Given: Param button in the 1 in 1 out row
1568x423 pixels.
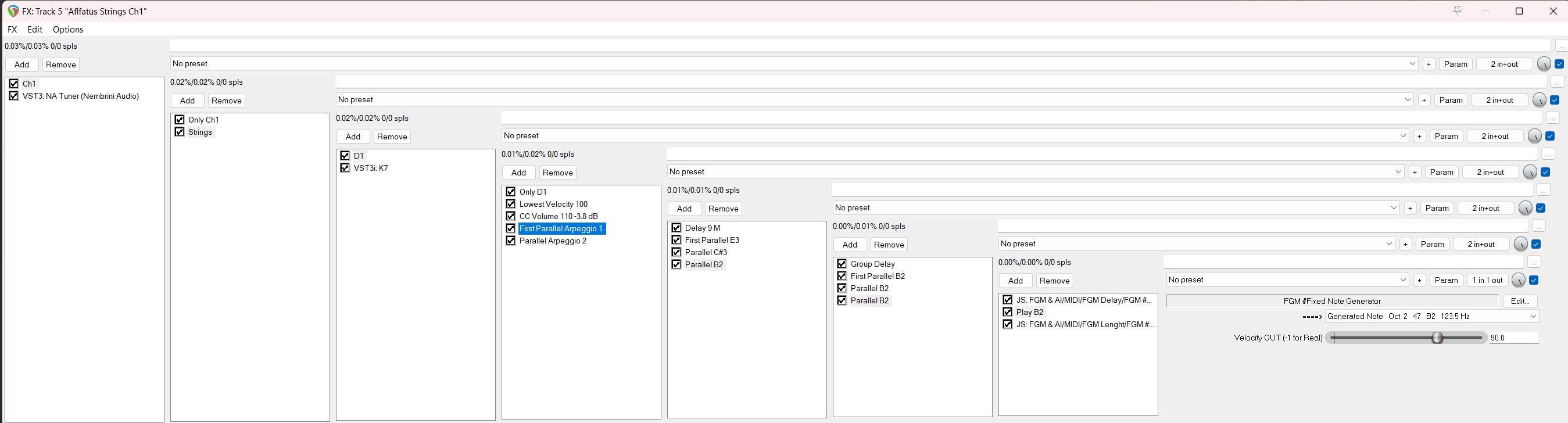Looking at the screenshot, I should 1447,280.
